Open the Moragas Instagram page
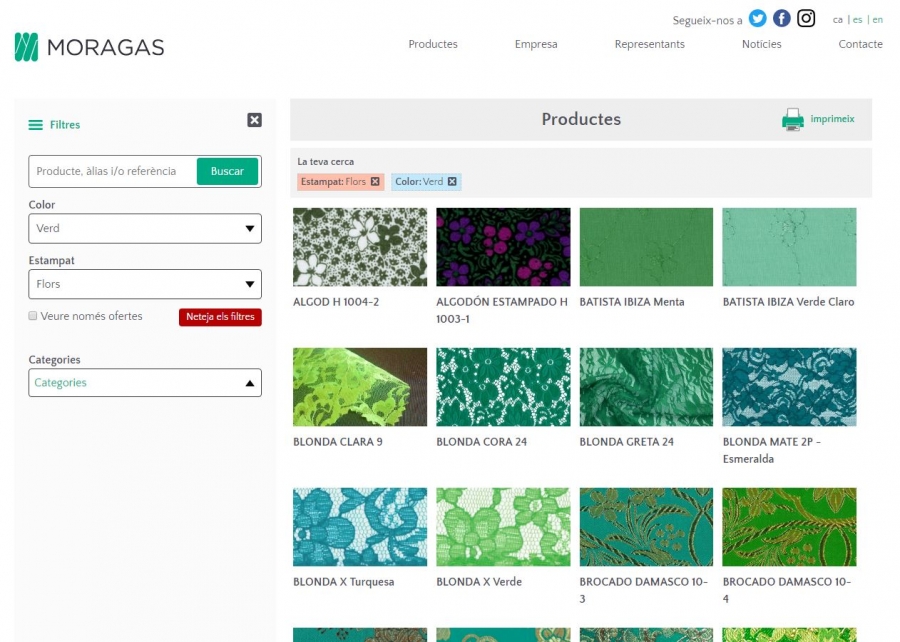 pyautogui.click(x=806, y=18)
